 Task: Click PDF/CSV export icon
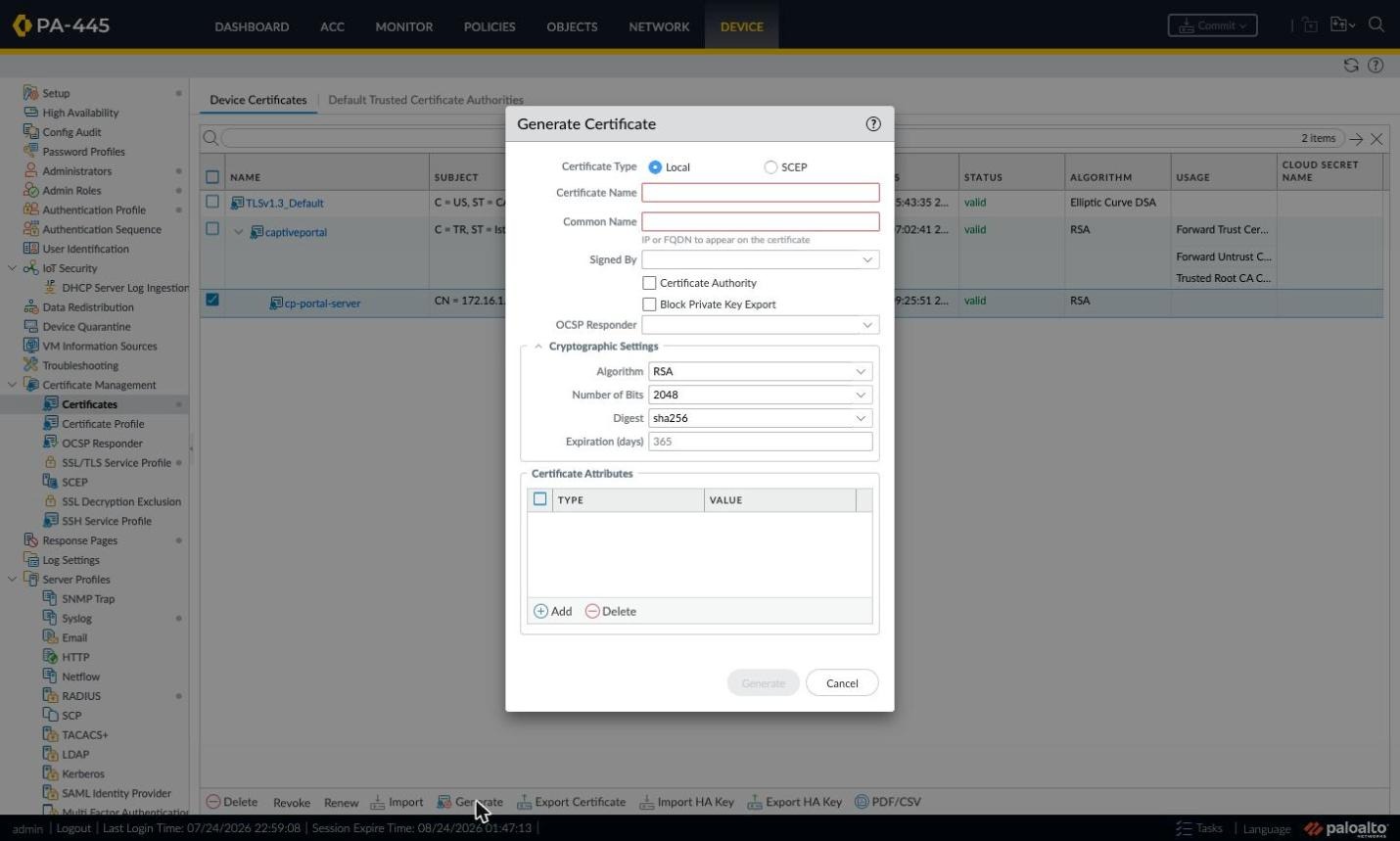click(862, 802)
